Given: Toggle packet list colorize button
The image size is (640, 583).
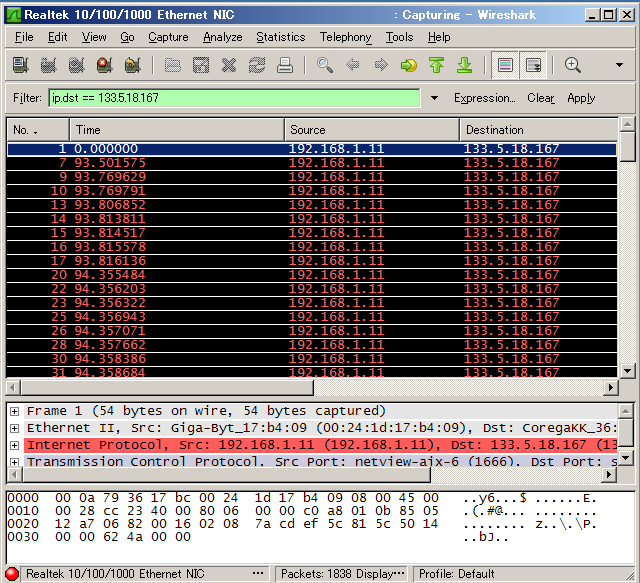Looking at the screenshot, I should pos(505,65).
